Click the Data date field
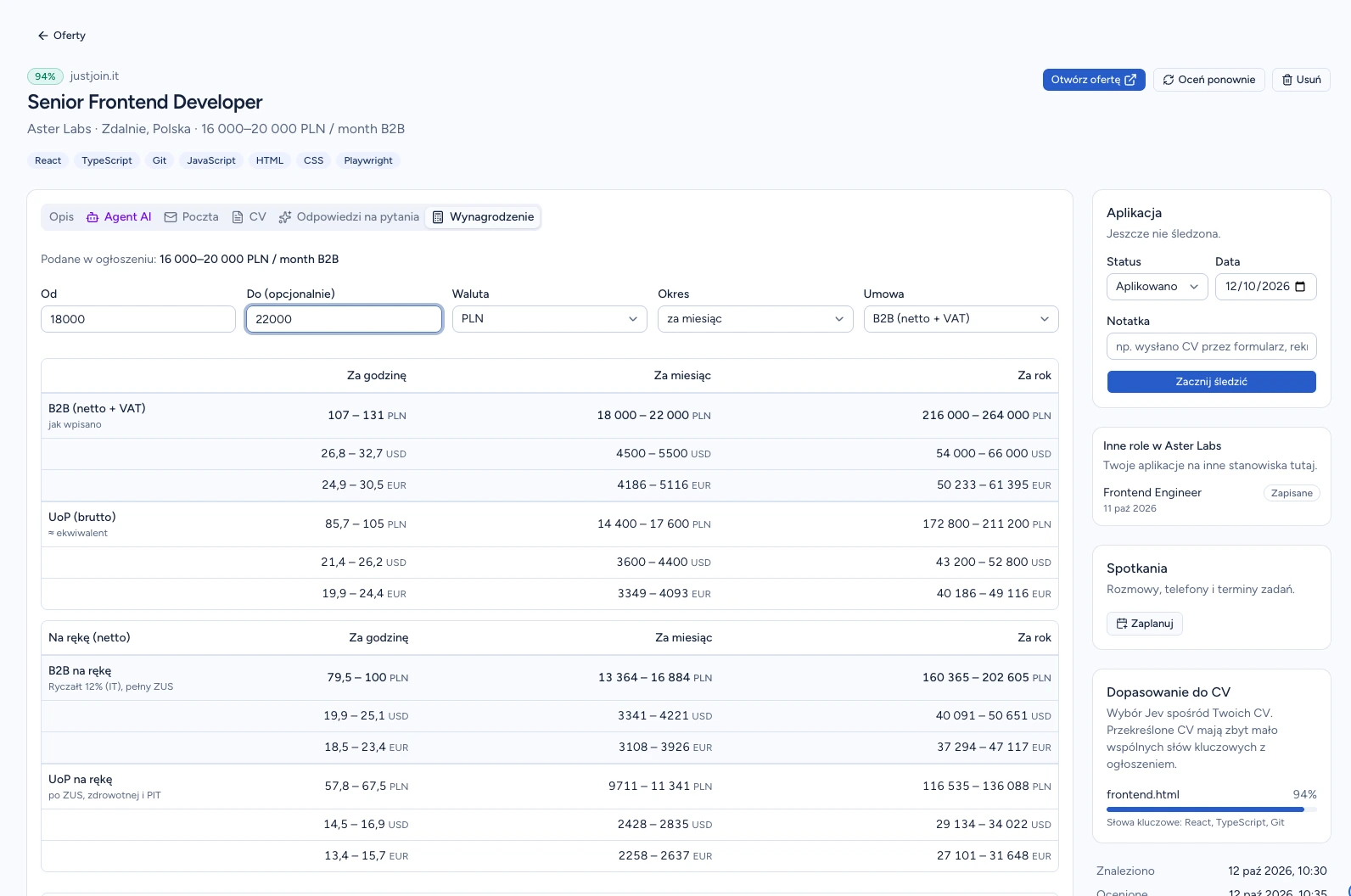The width and height of the screenshot is (1351, 896). (x=1266, y=287)
